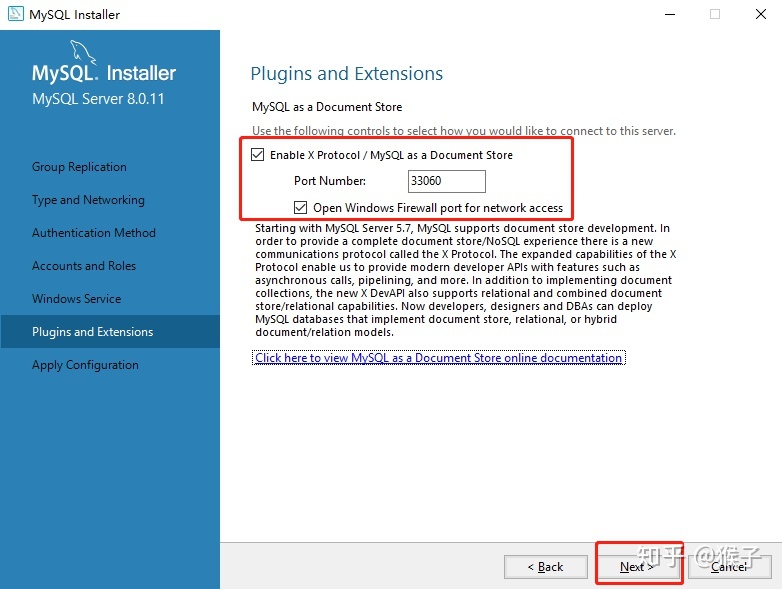Go to Type and Networking step
Screen dimensions: 782x589
click(x=88, y=199)
